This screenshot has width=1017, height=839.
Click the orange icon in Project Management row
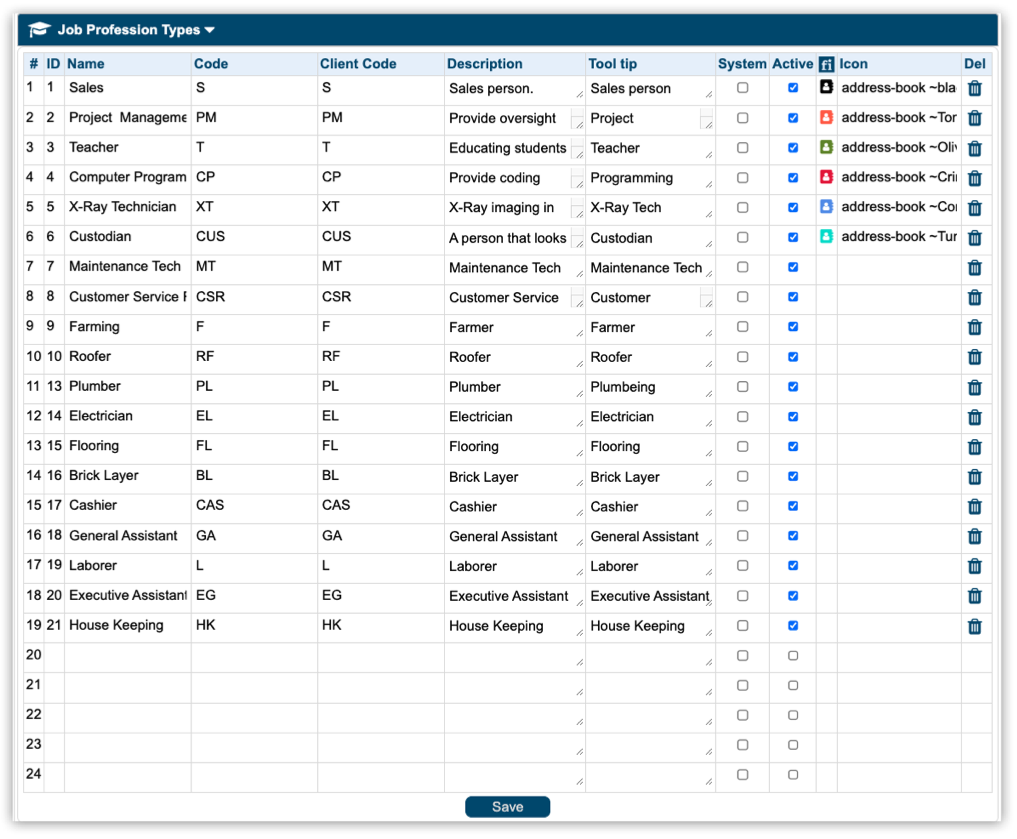[x=826, y=118]
